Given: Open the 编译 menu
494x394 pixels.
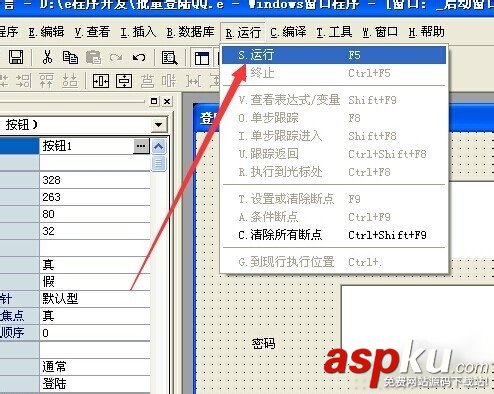Looking at the screenshot, I should pyautogui.click(x=288, y=32).
